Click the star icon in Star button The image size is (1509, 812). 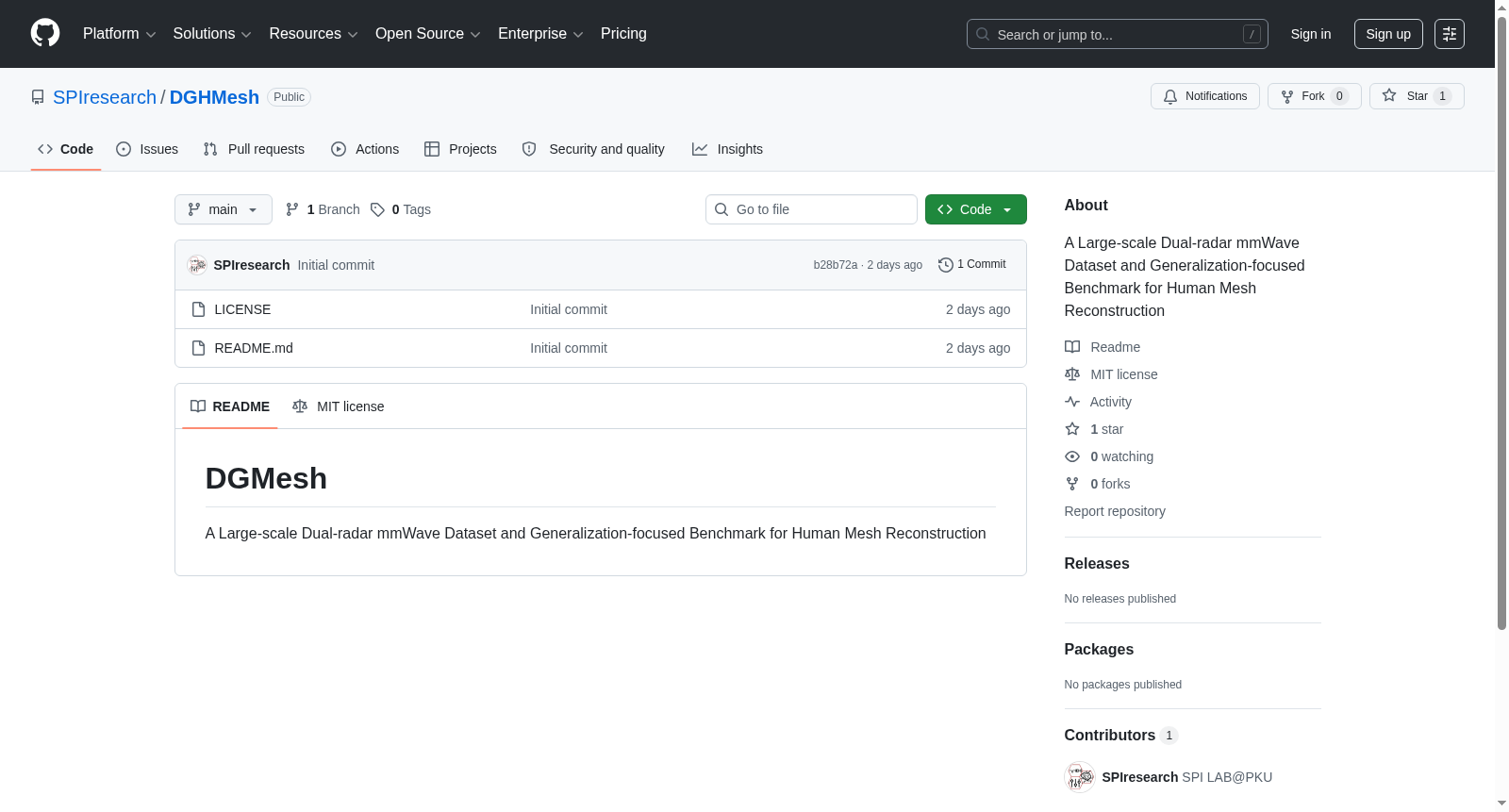coord(1389,96)
